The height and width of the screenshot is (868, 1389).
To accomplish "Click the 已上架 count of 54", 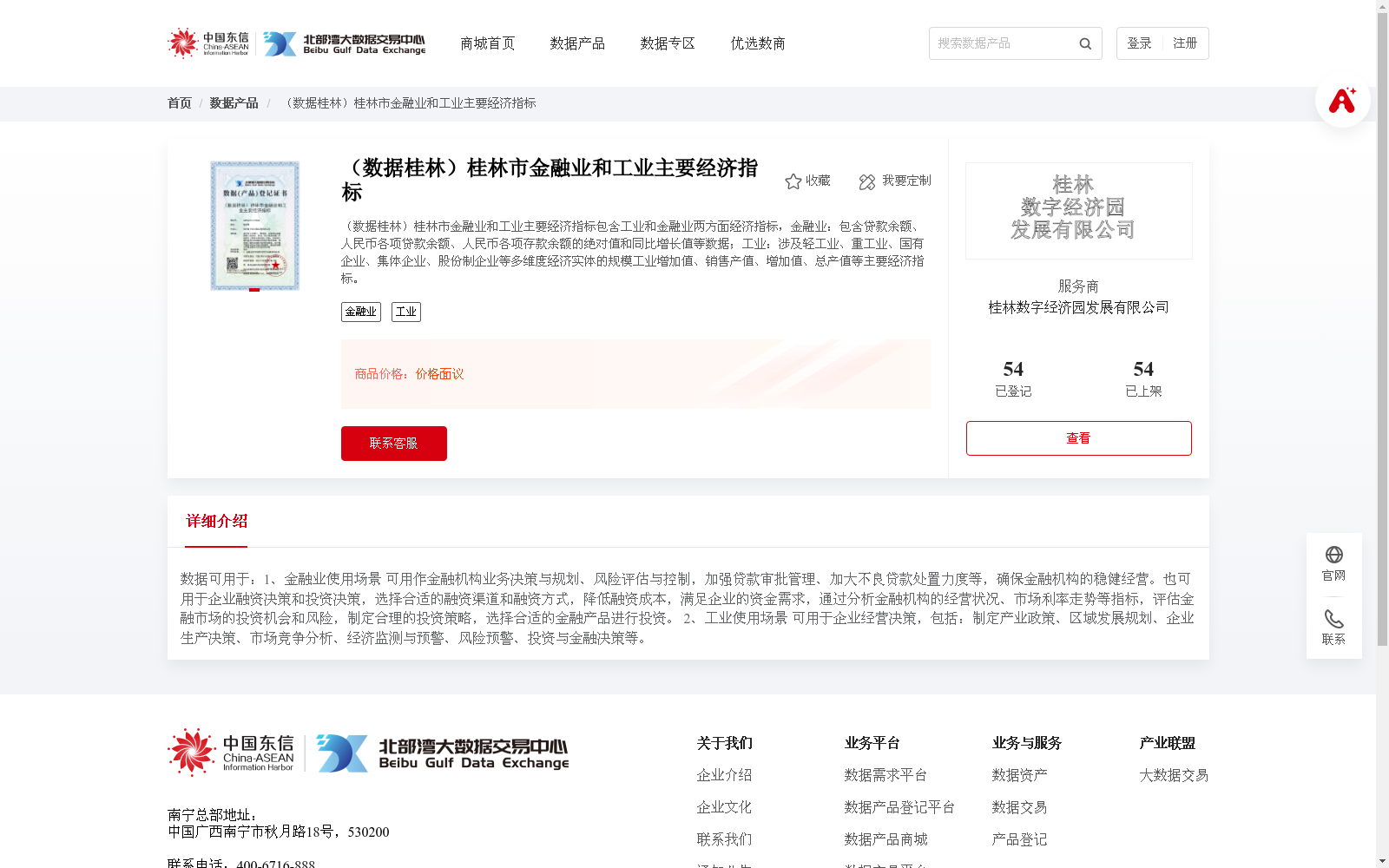I will point(1143,370).
